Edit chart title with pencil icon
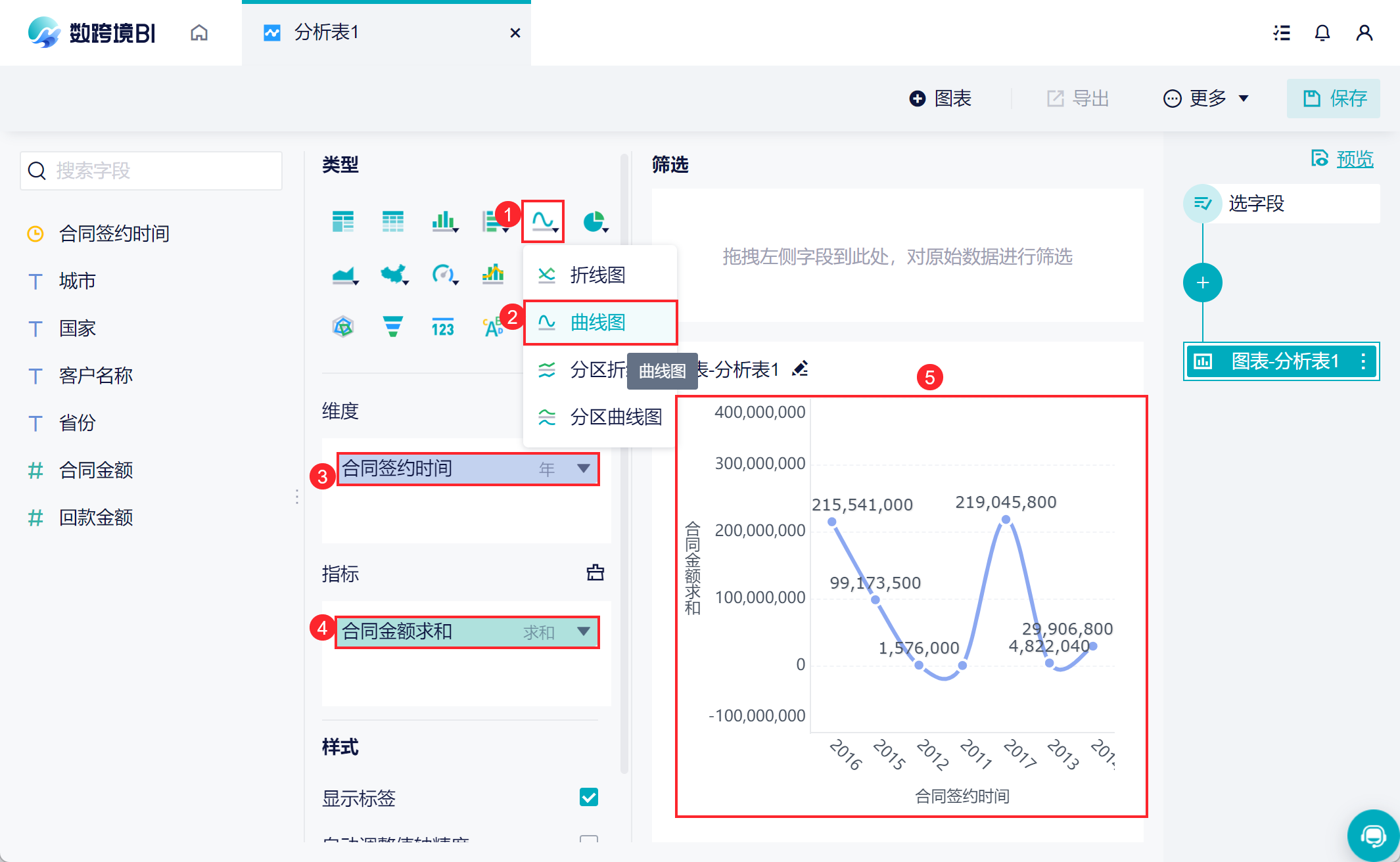This screenshot has height=862, width=1400. pos(800,369)
